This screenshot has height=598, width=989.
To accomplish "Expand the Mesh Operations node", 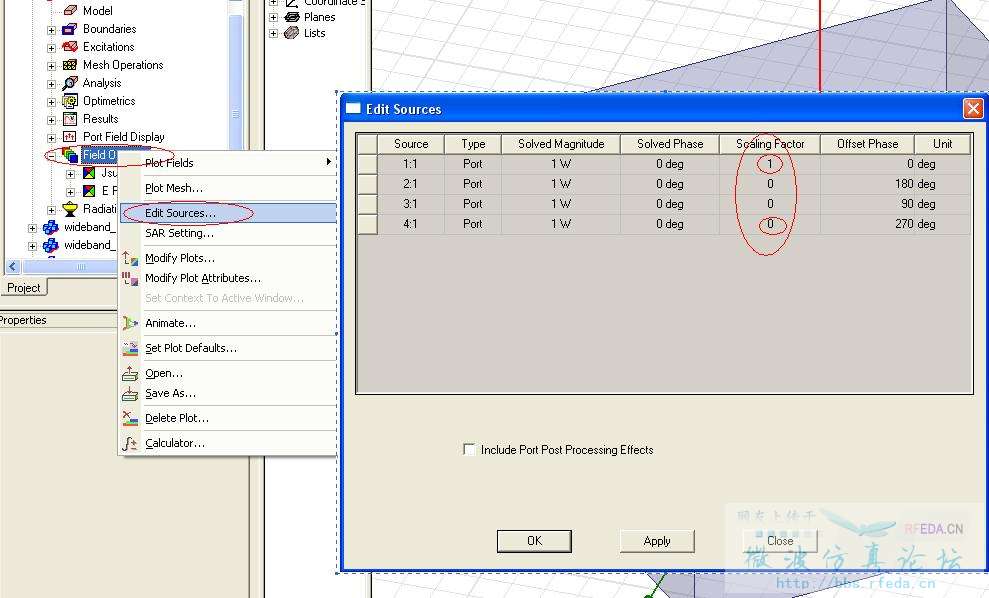I will point(52,66).
